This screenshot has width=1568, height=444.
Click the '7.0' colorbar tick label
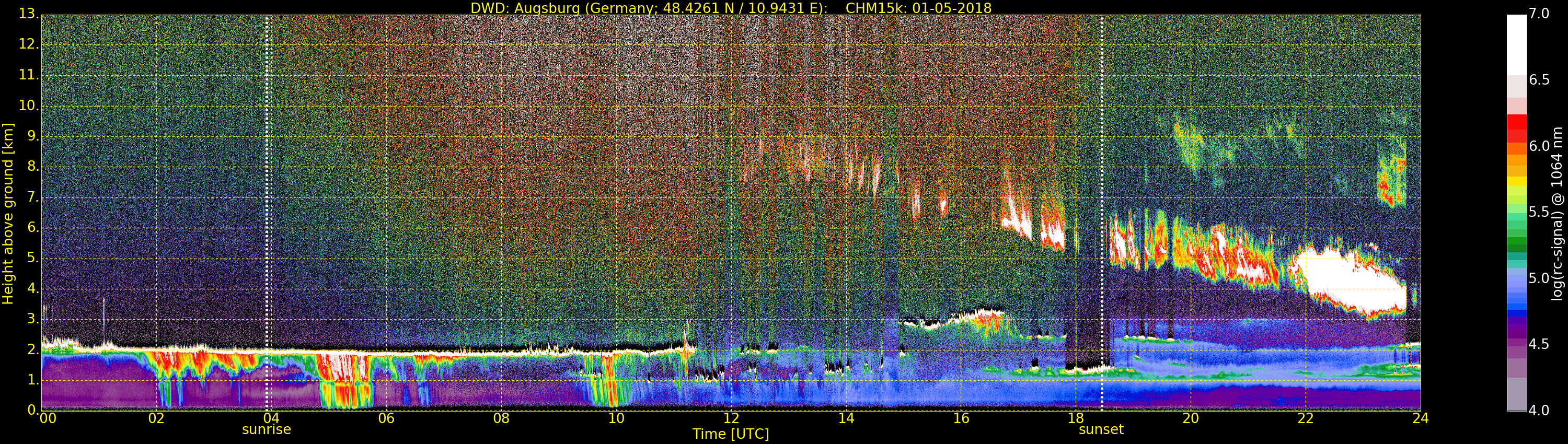(1539, 14)
